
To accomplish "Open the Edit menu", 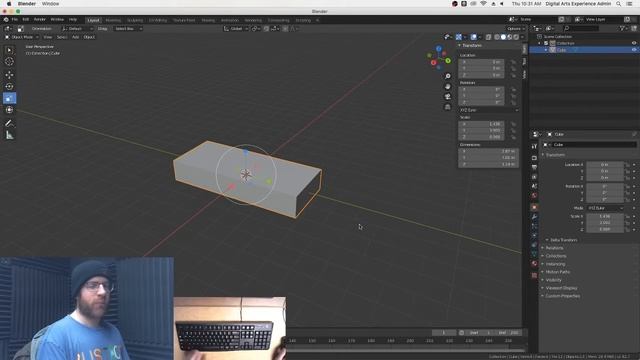I will point(26,20).
